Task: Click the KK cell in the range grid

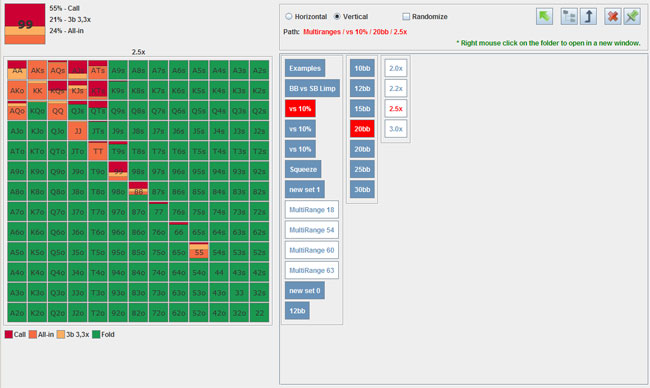Action: (x=37, y=91)
